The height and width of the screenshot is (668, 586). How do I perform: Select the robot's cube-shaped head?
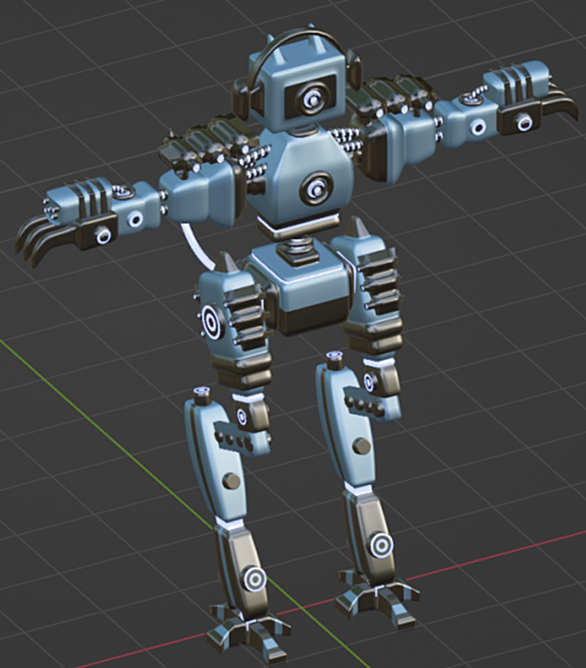tap(298, 85)
